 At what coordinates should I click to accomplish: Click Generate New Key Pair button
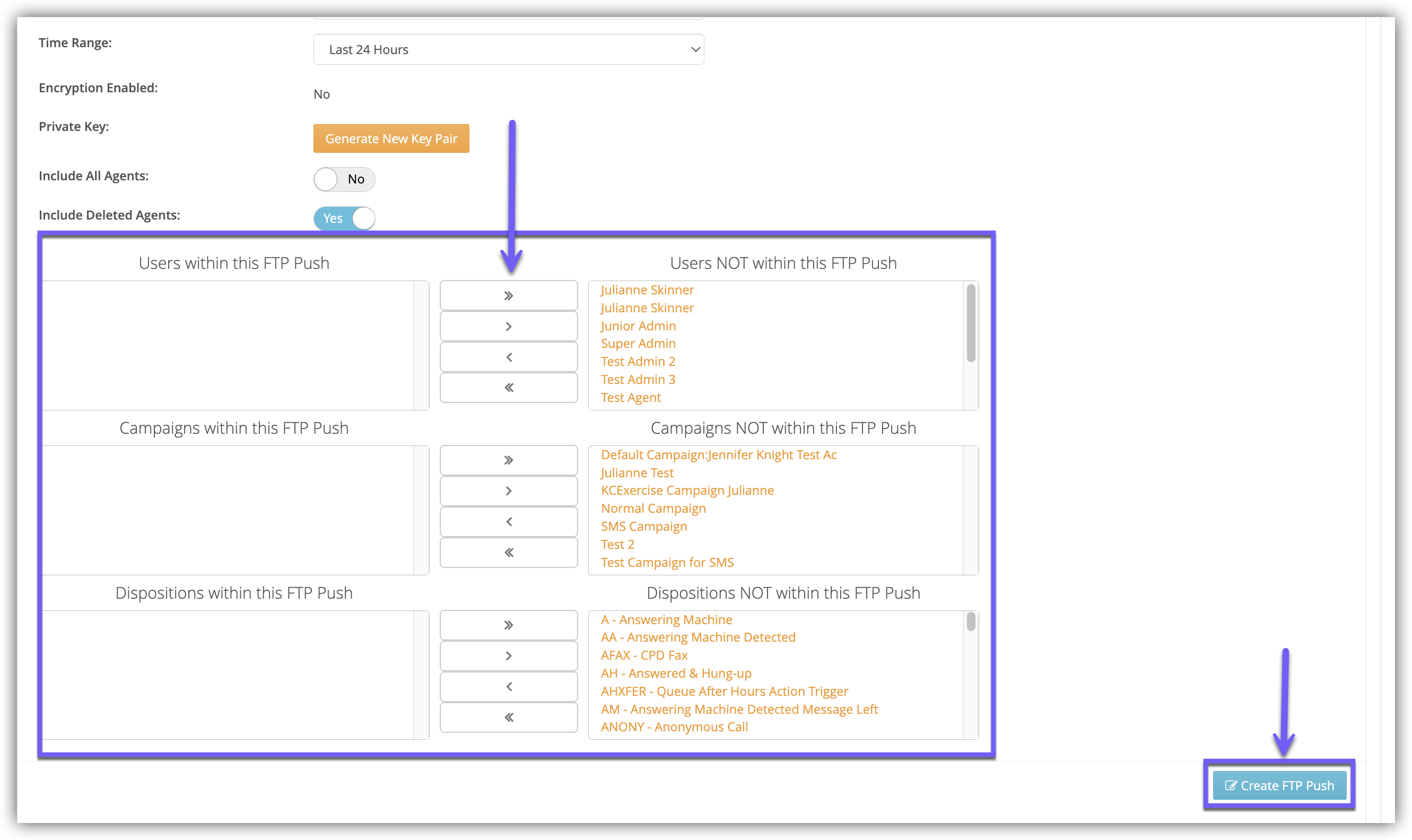tap(391, 139)
